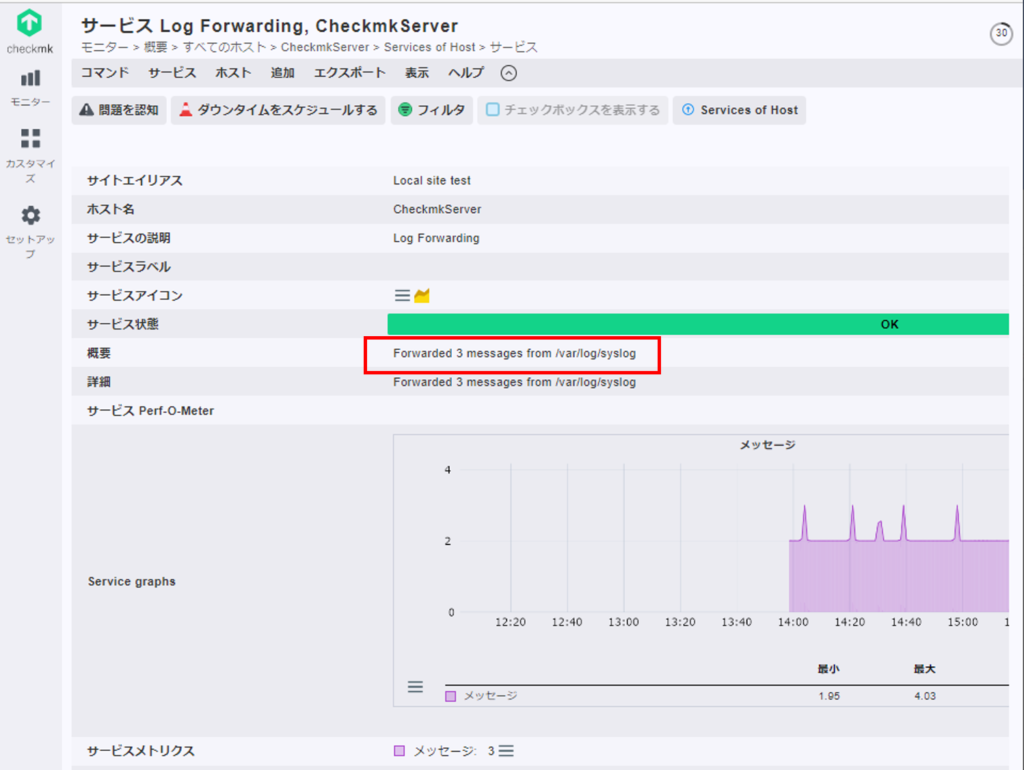Click the Local site test value

[432, 180]
